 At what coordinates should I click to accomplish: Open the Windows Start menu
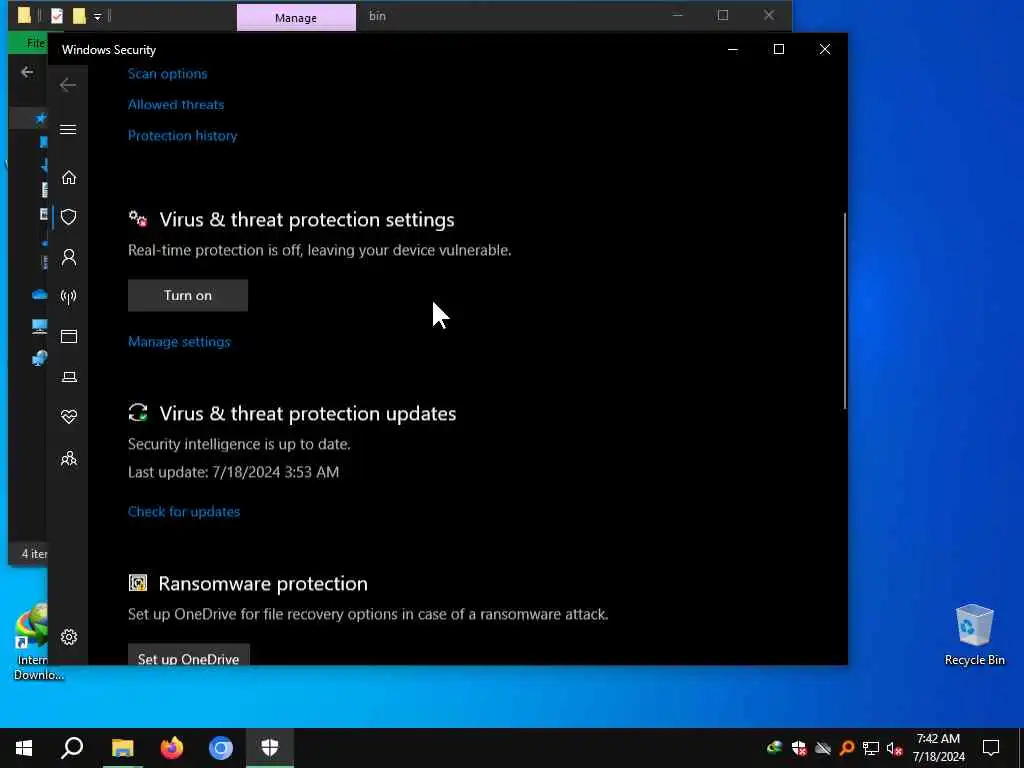click(24, 748)
